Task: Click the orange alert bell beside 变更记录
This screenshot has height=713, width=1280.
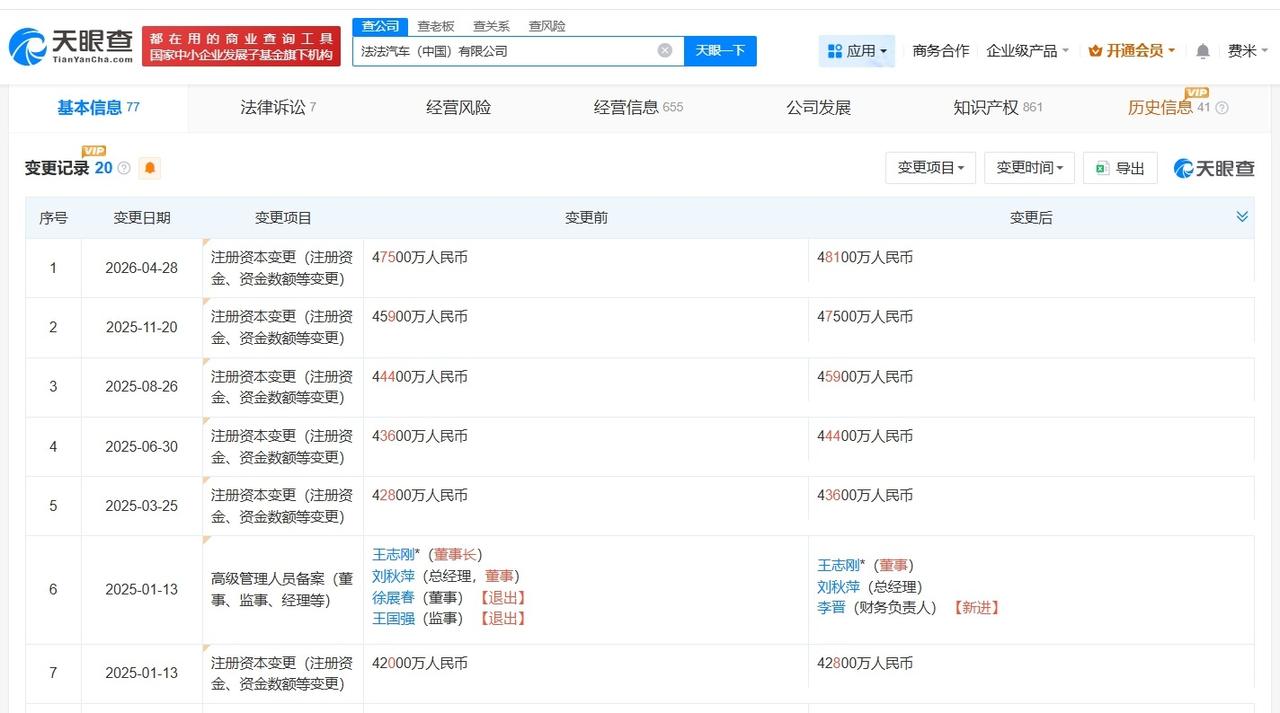Action: point(150,168)
